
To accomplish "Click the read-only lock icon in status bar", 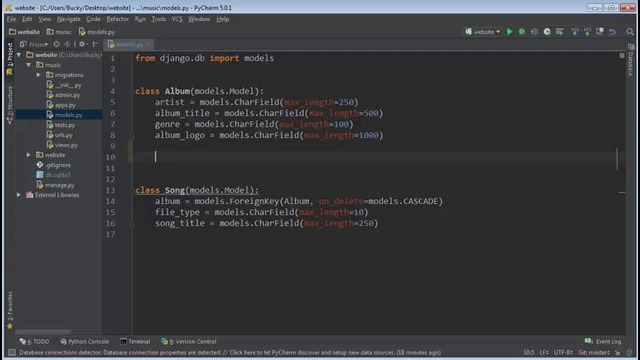I will pos(618,352).
